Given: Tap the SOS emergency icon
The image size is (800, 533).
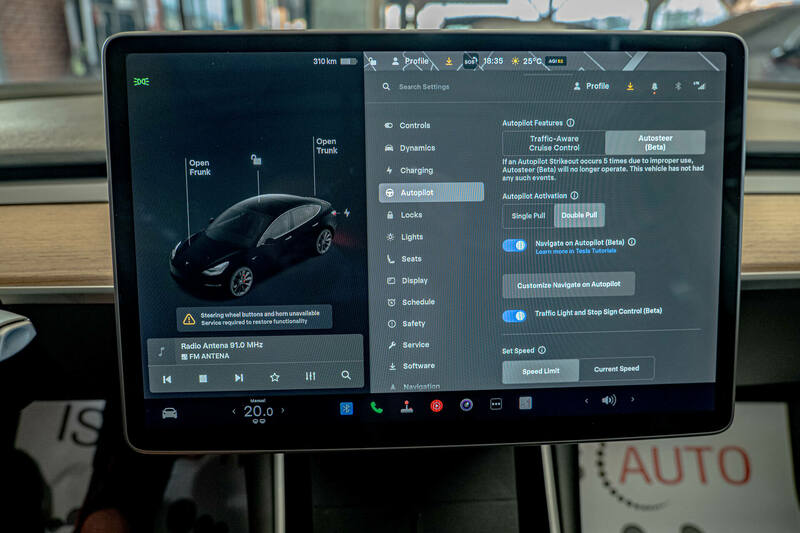Looking at the screenshot, I should 470,62.
